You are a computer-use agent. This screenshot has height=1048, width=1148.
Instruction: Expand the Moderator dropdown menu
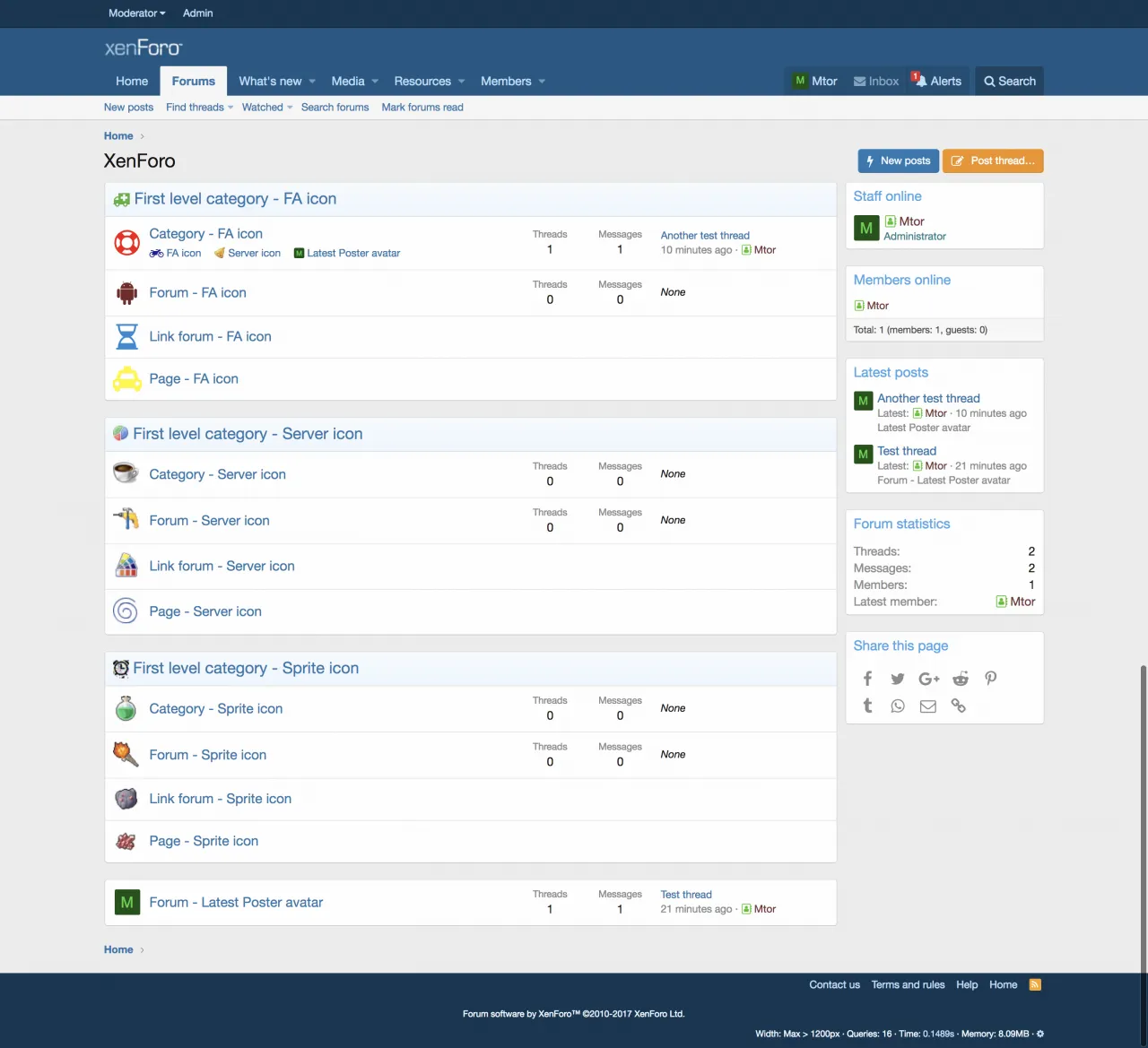tap(136, 13)
